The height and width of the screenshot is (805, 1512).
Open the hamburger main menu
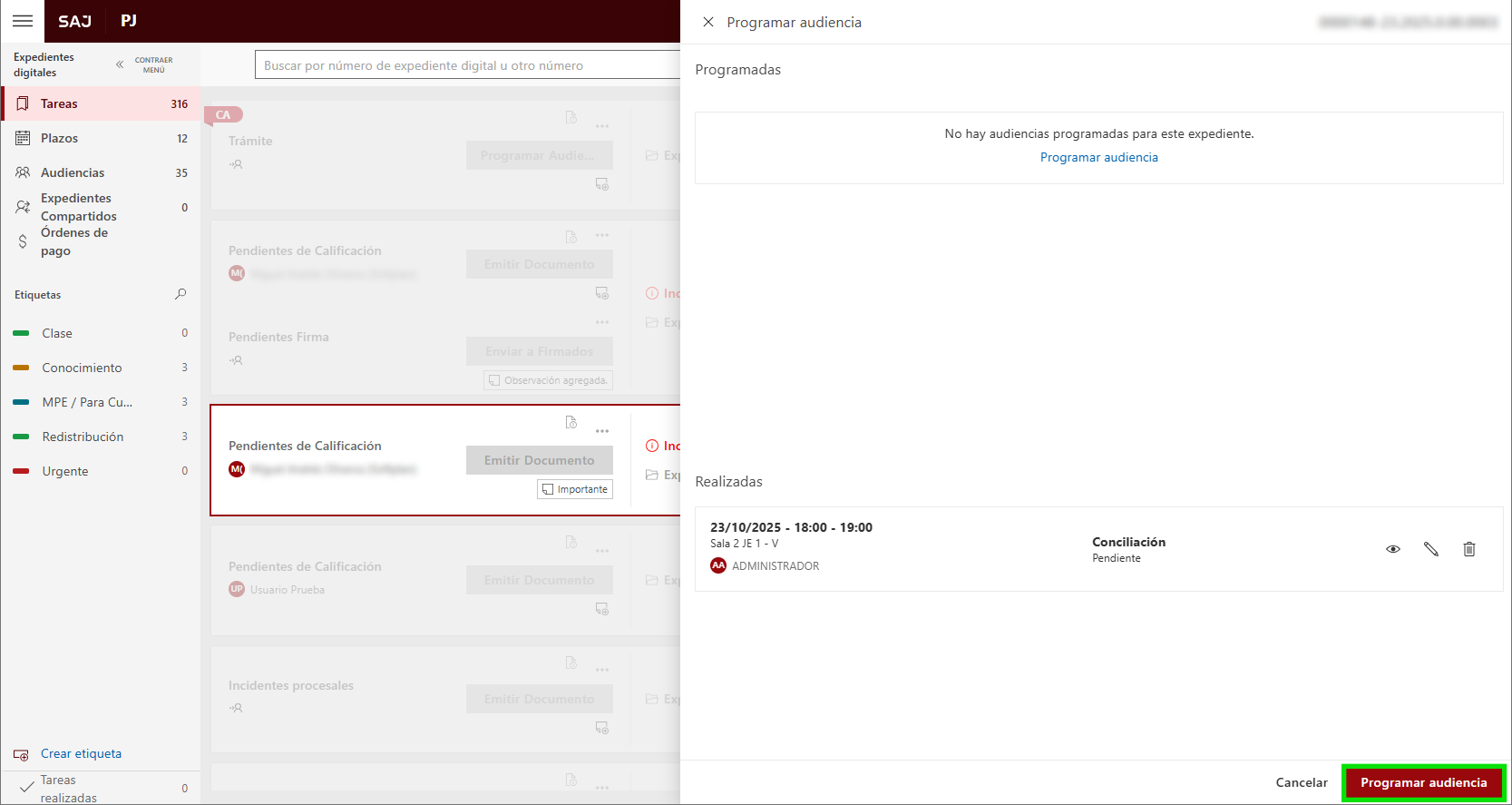point(23,21)
